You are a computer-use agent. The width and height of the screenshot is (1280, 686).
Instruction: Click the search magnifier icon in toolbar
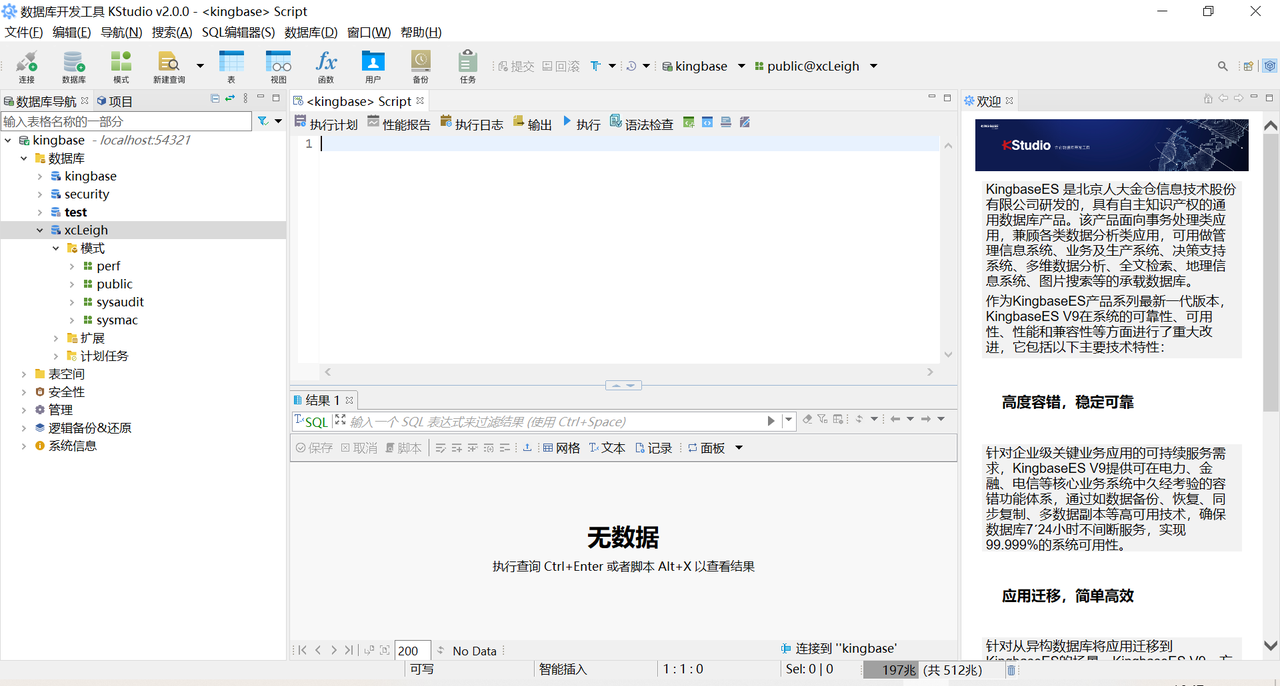tap(1222, 66)
